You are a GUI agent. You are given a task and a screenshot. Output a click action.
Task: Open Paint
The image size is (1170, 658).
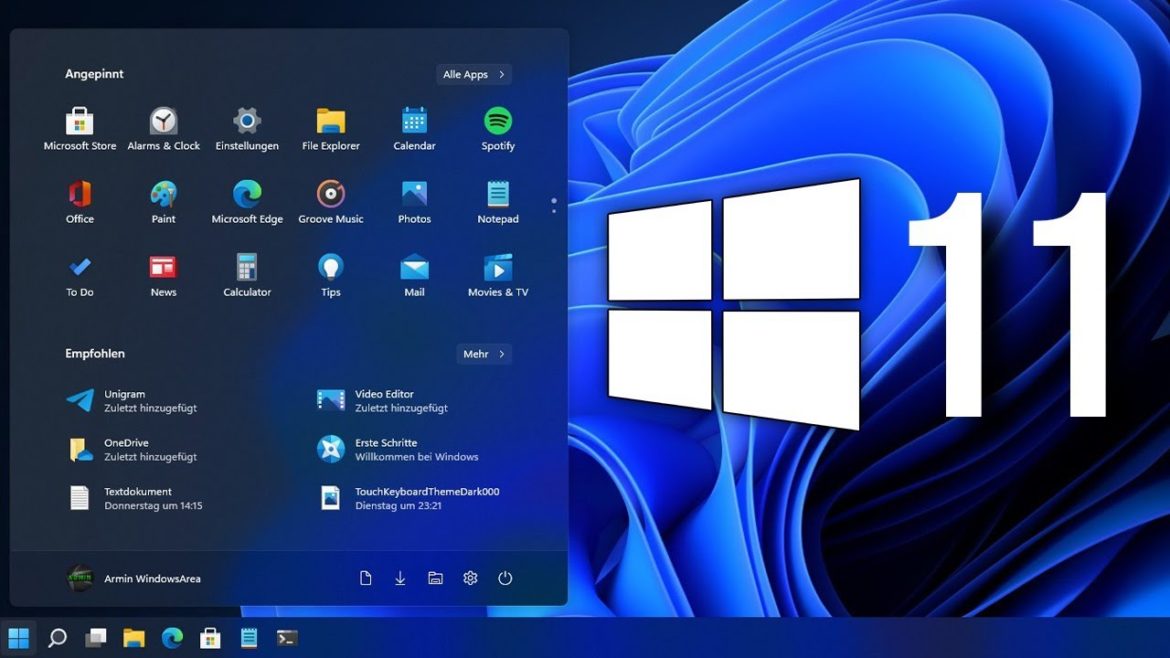pyautogui.click(x=163, y=200)
